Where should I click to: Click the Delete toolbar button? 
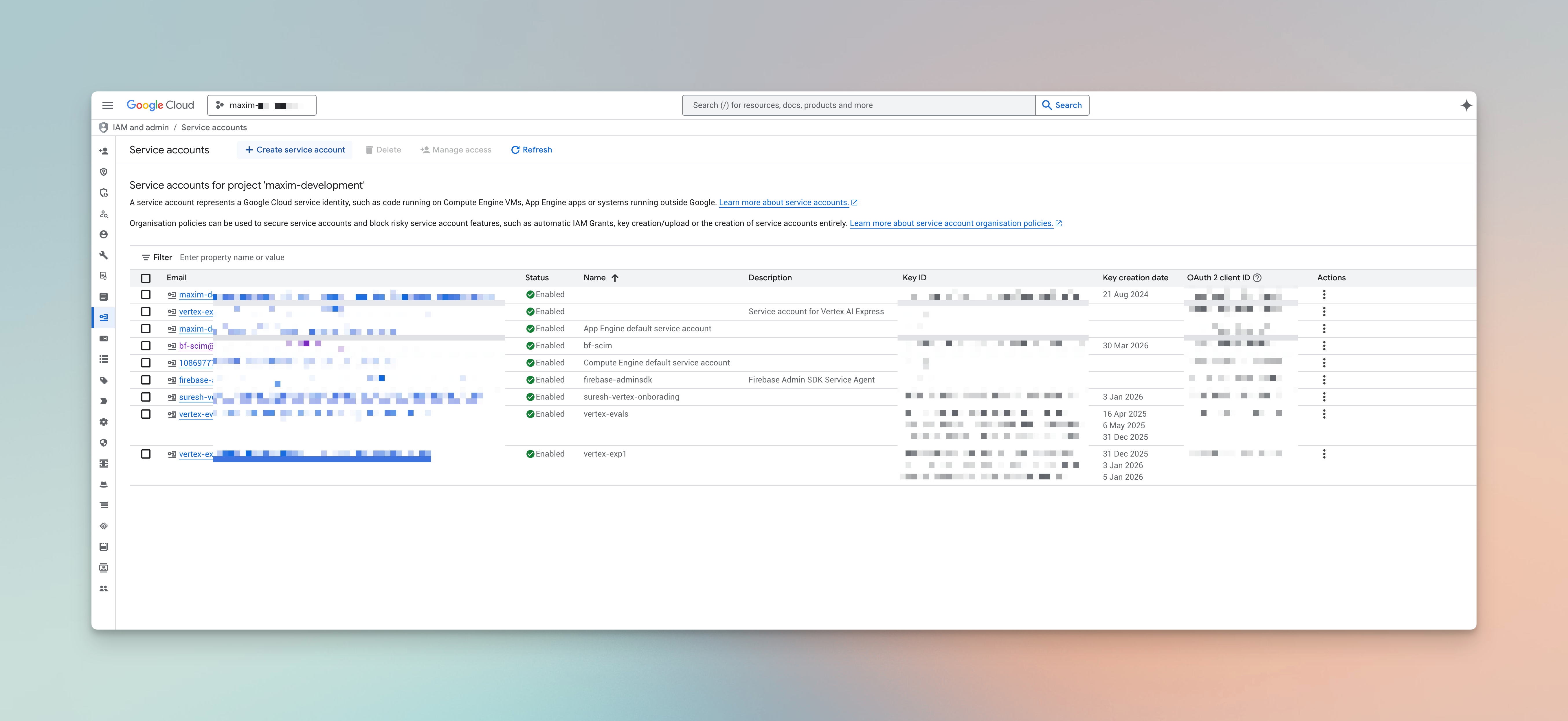coord(383,150)
